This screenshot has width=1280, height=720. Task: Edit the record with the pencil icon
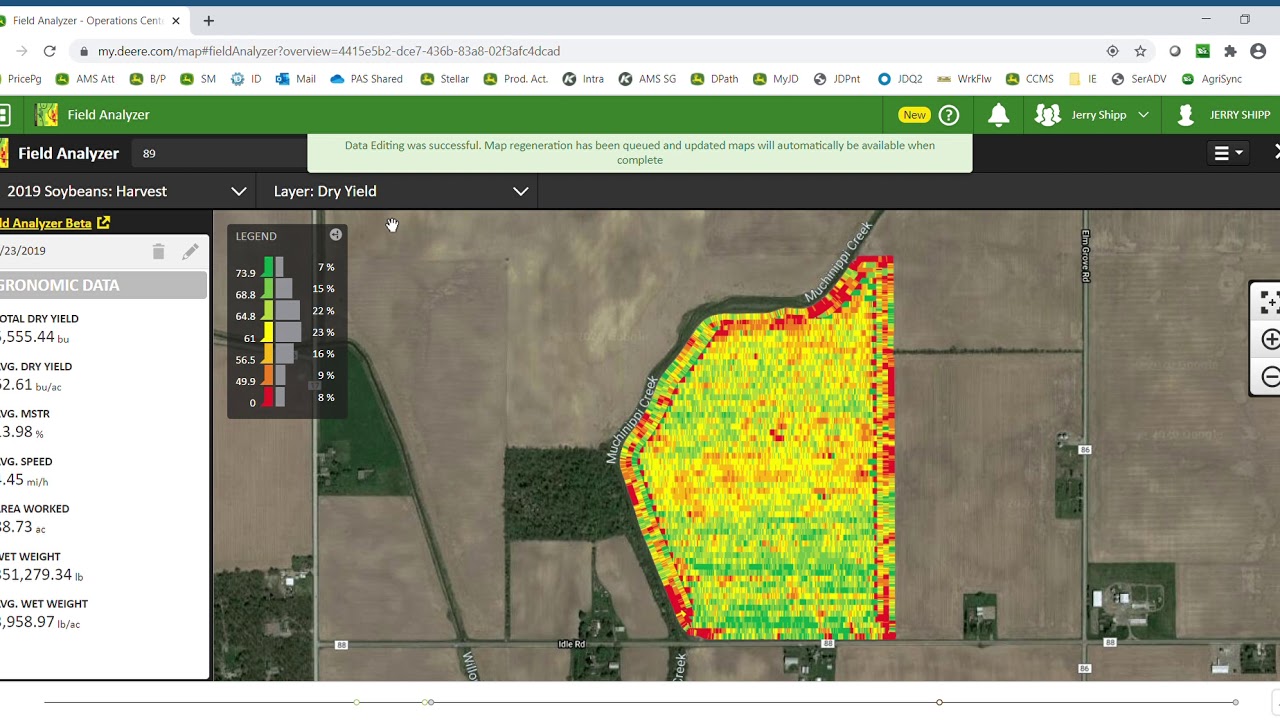190,251
